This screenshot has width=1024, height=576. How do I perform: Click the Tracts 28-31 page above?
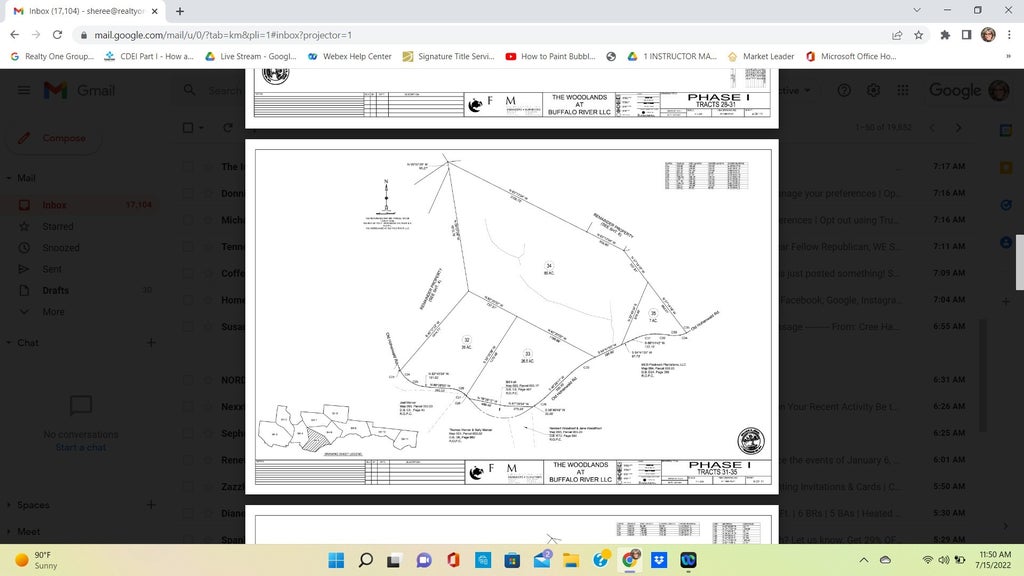[512, 98]
